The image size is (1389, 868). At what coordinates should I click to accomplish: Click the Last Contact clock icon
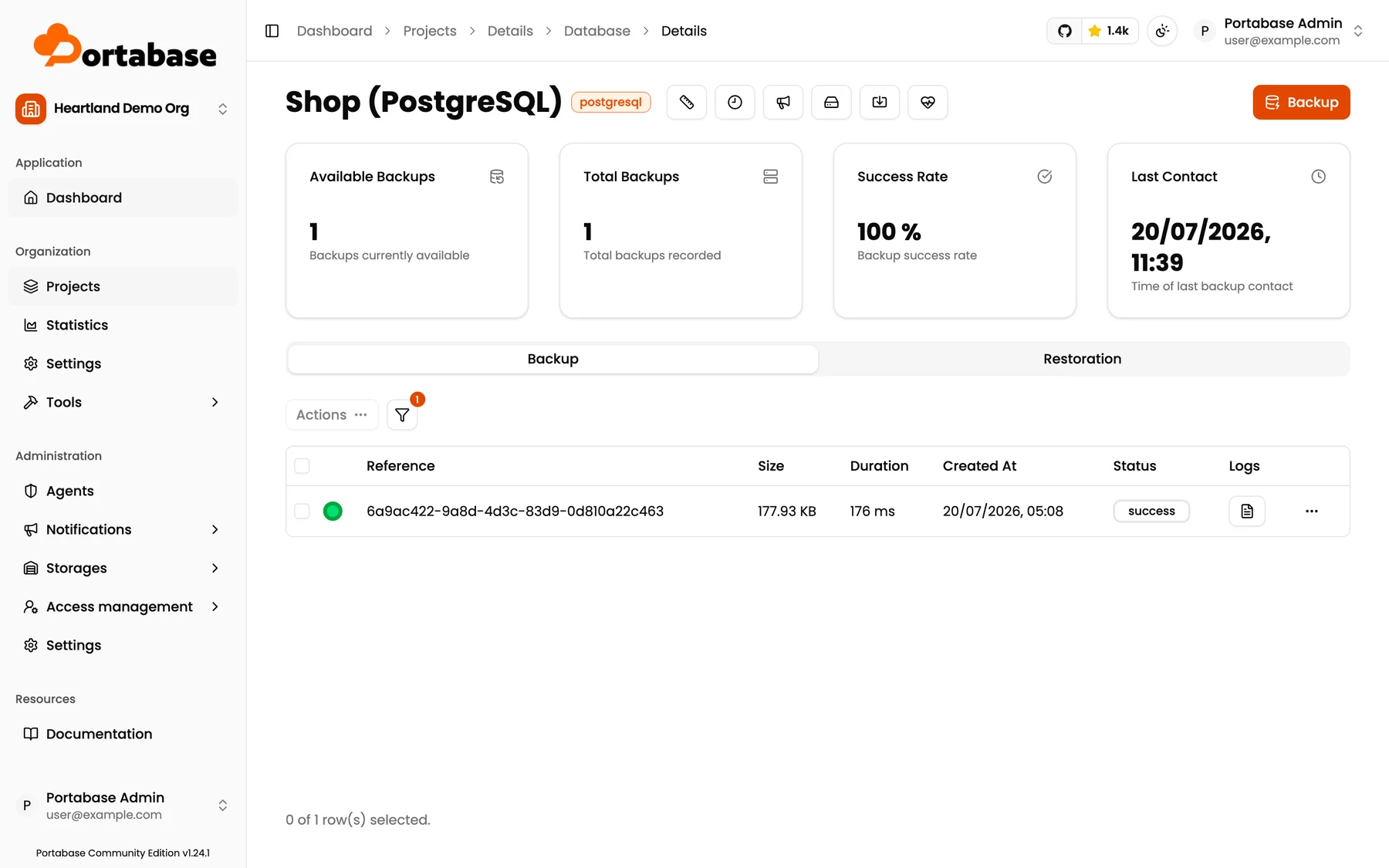pos(1318,177)
